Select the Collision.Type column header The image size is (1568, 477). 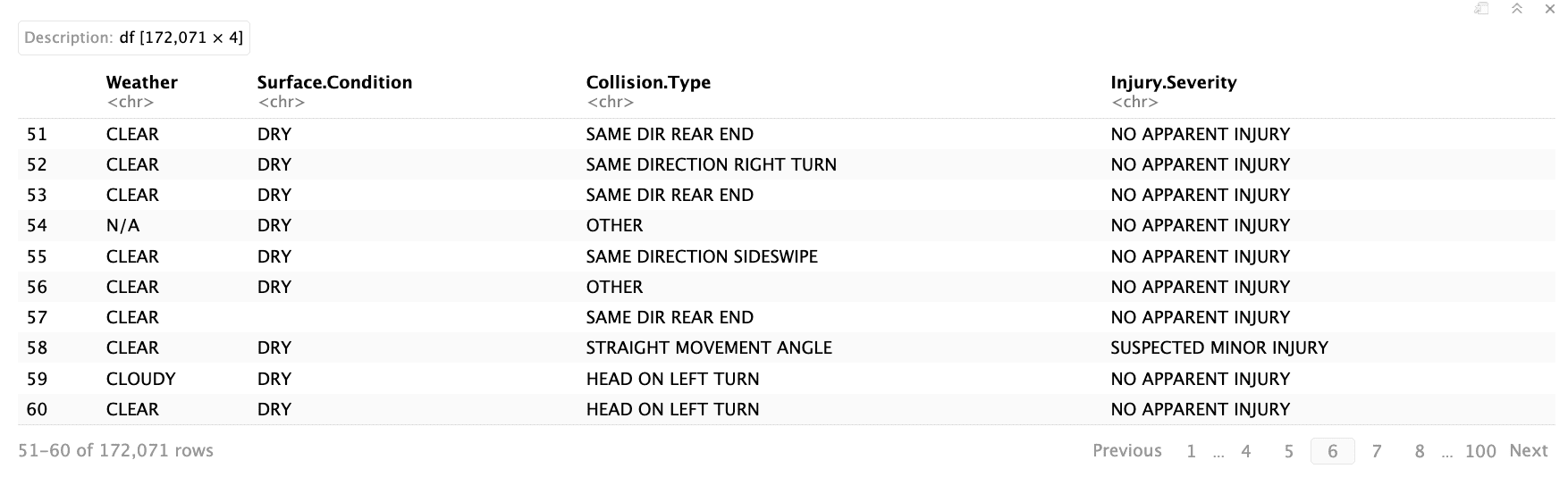648,82
